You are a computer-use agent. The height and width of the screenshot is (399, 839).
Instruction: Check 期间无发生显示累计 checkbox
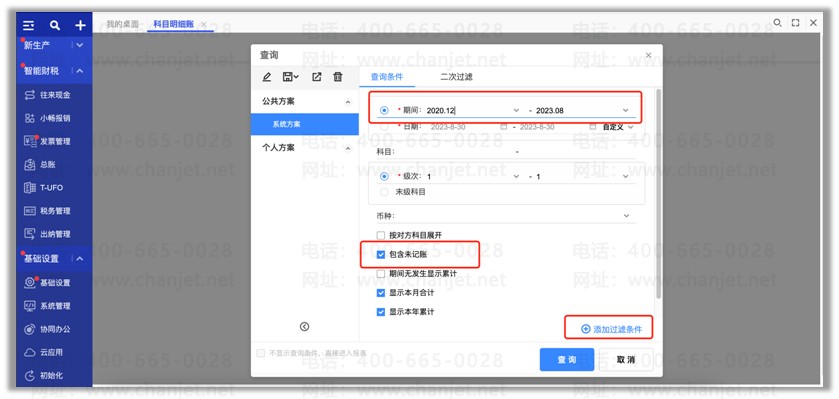click(381, 274)
